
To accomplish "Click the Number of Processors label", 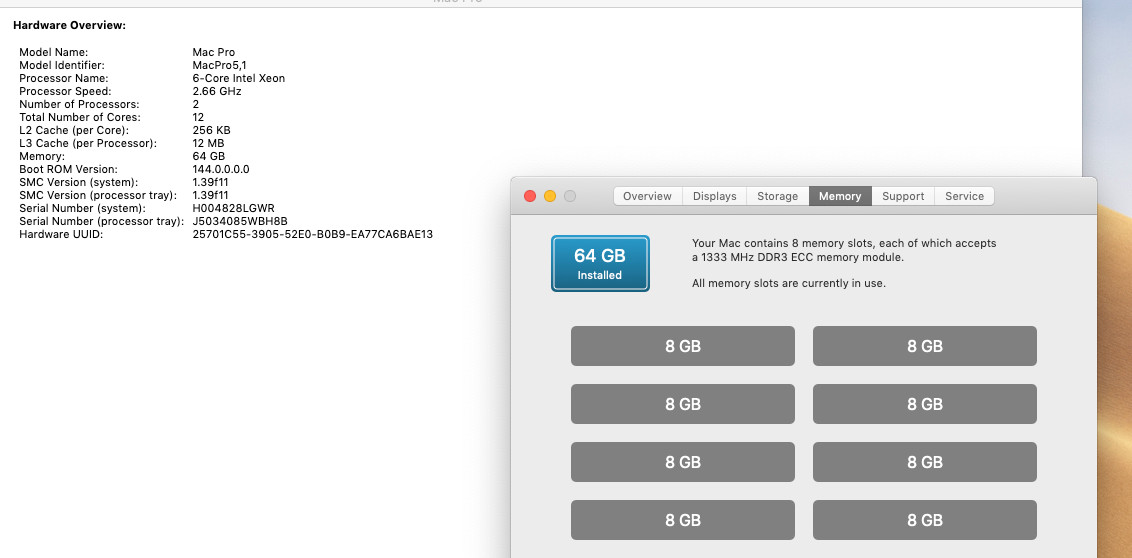I will [x=79, y=104].
